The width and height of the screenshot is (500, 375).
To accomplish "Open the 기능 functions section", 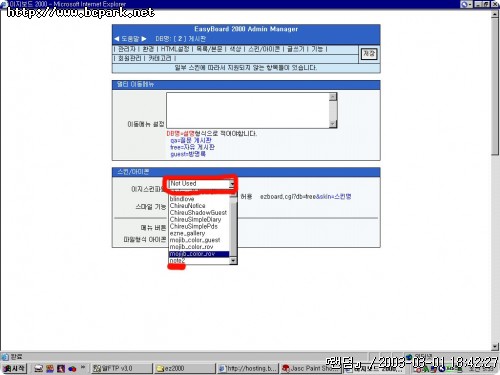I will pyautogui.click(x=317, y=49).
